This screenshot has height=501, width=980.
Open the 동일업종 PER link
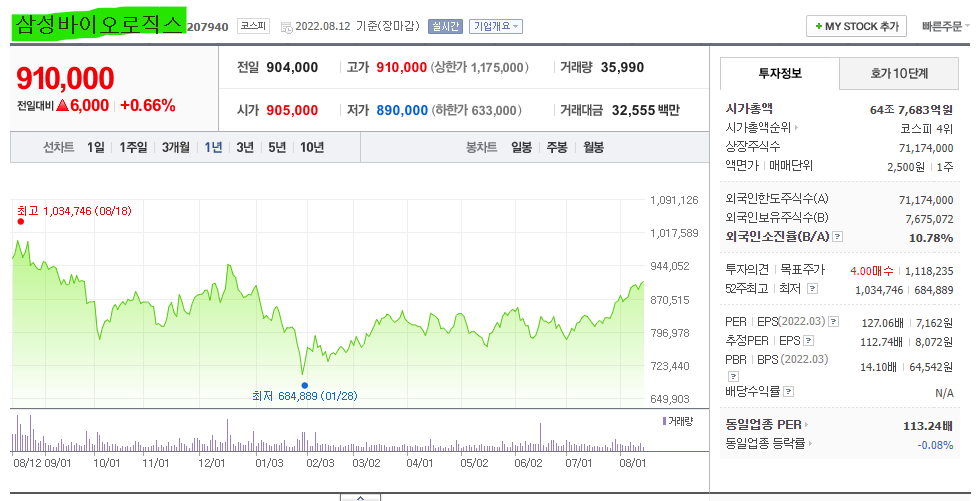click(x=766, y=425)
